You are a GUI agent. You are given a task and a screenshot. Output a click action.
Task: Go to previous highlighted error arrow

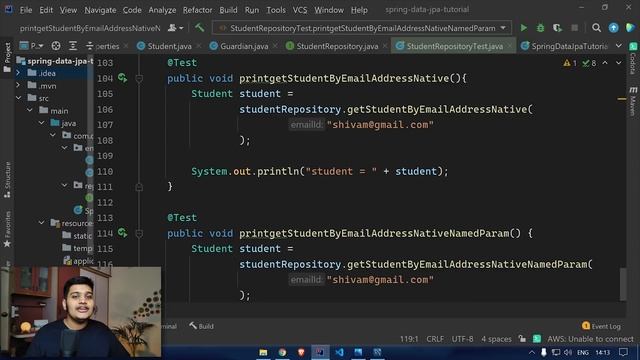[605, 63]
